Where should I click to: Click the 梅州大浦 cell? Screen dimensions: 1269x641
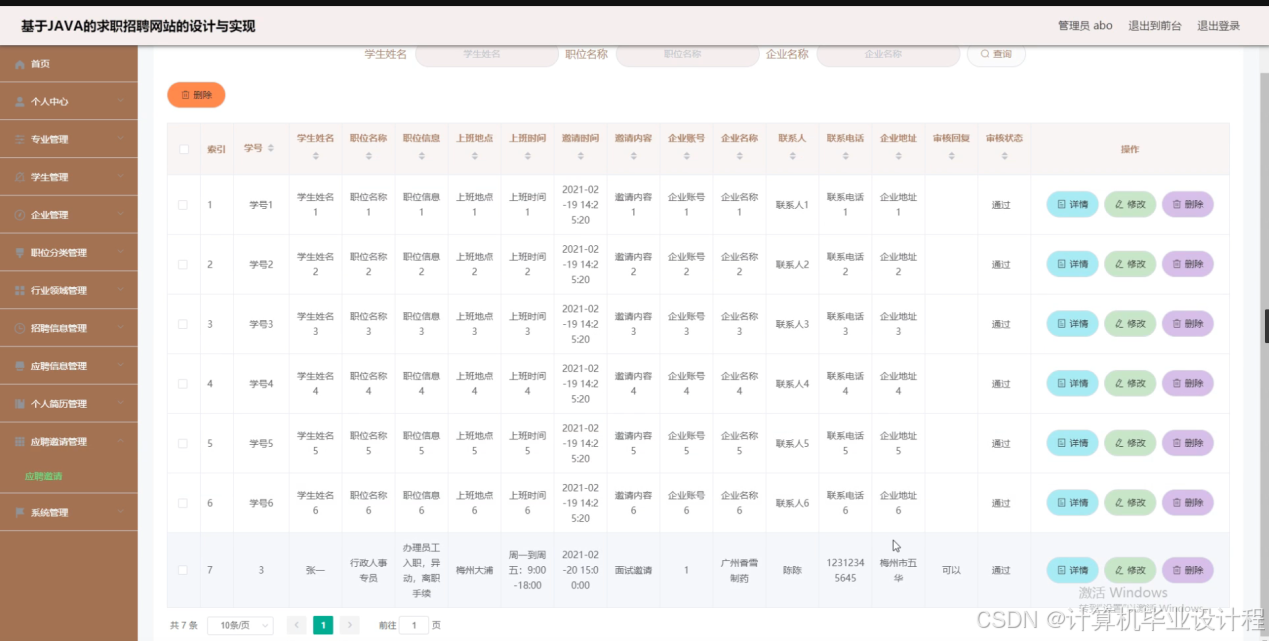(x=474, y=570)
